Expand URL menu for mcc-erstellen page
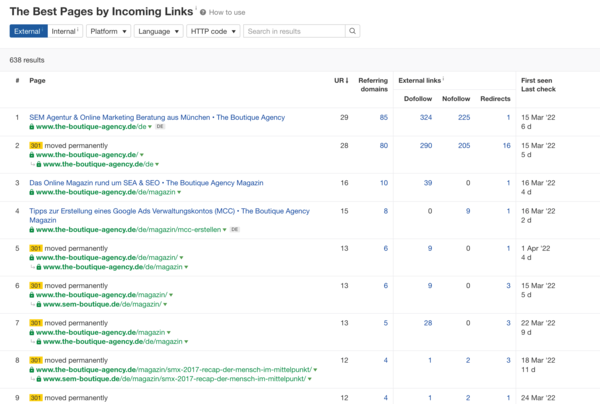 pos(225,230)
